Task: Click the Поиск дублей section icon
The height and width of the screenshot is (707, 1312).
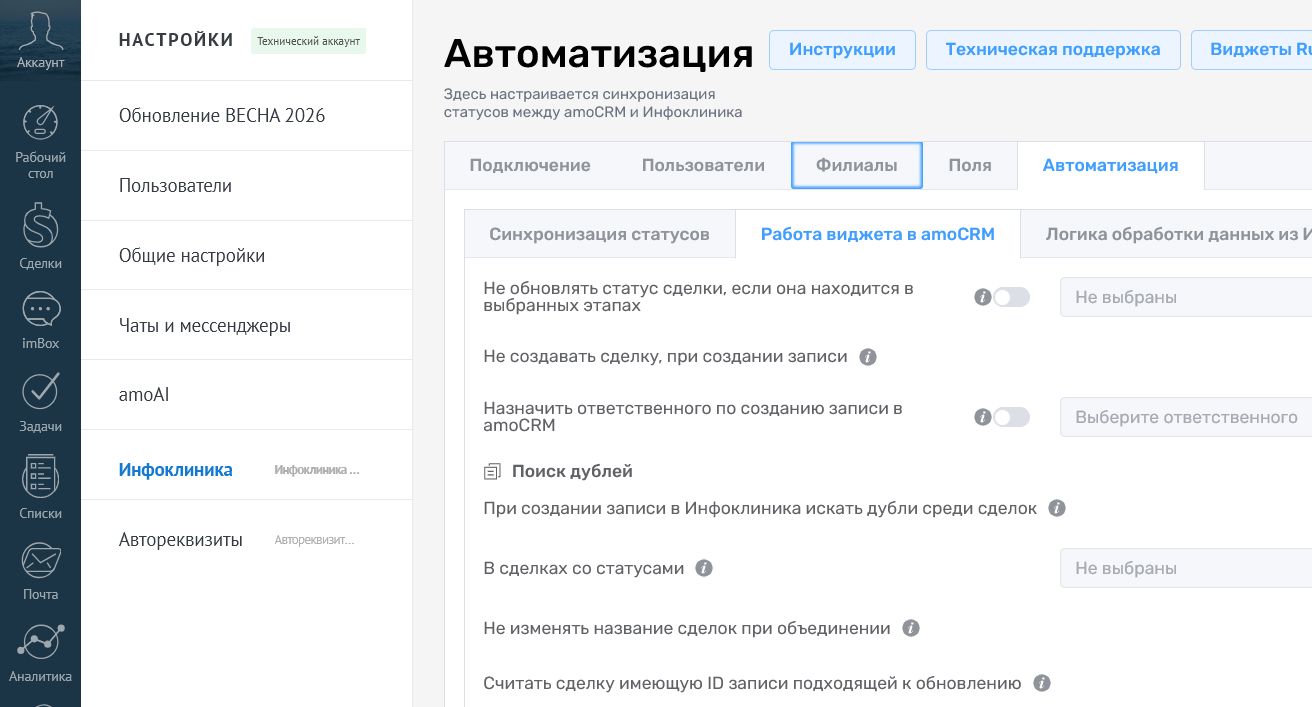Action: click(492, 471)
